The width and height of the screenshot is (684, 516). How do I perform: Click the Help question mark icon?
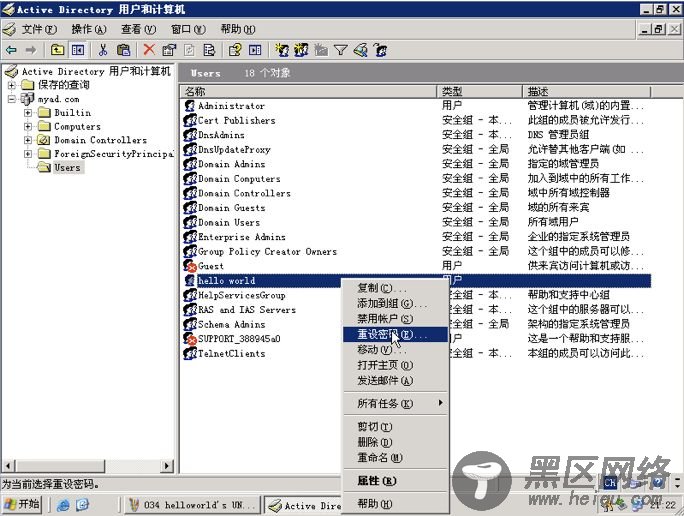click(x=235, y=50)
